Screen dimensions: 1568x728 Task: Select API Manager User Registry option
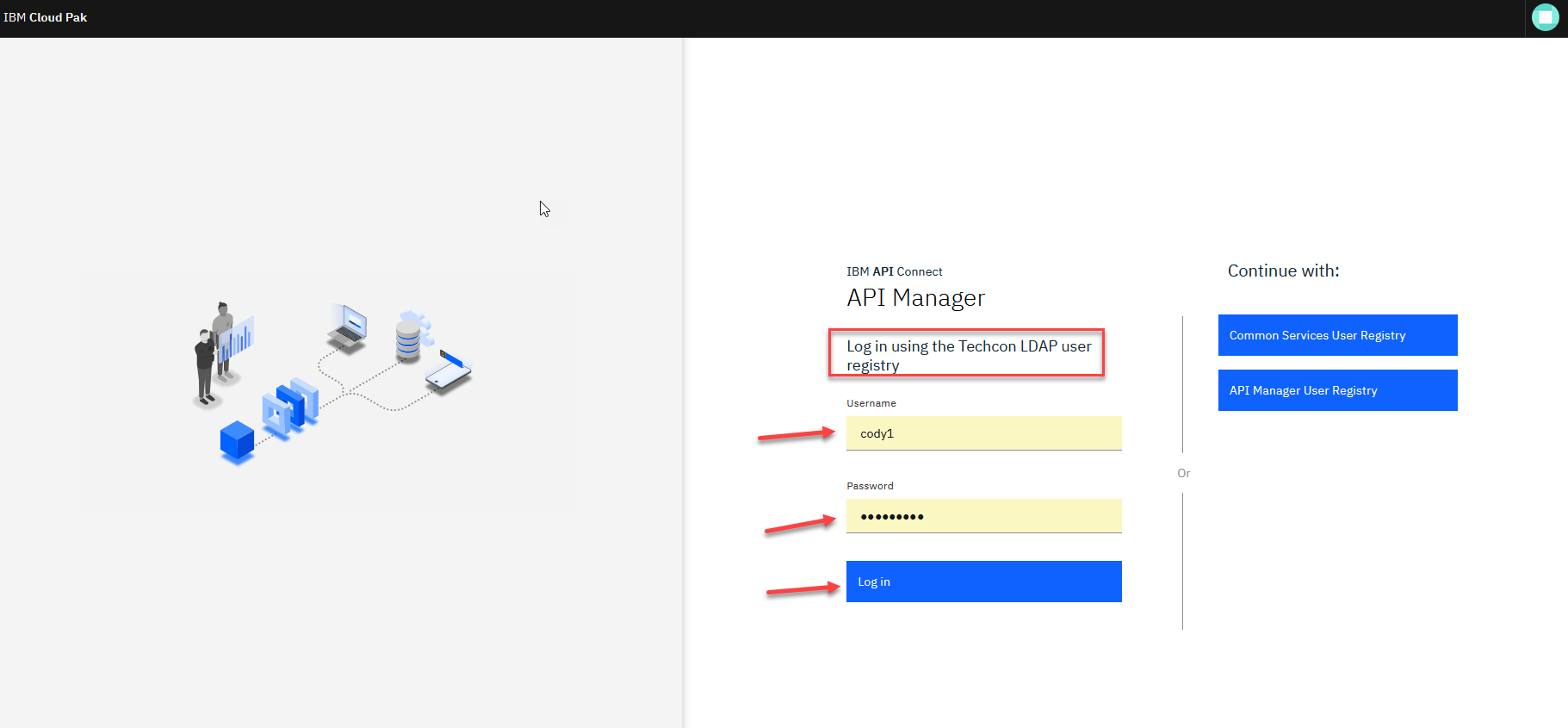(1337, 390)
